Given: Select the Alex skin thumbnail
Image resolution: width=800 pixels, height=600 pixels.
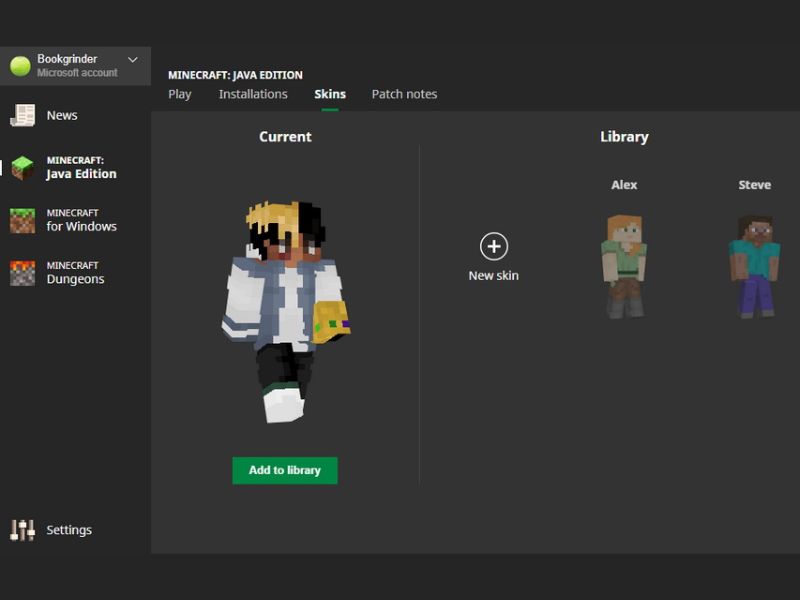Looking at the screenshot, I should point(624,266).
